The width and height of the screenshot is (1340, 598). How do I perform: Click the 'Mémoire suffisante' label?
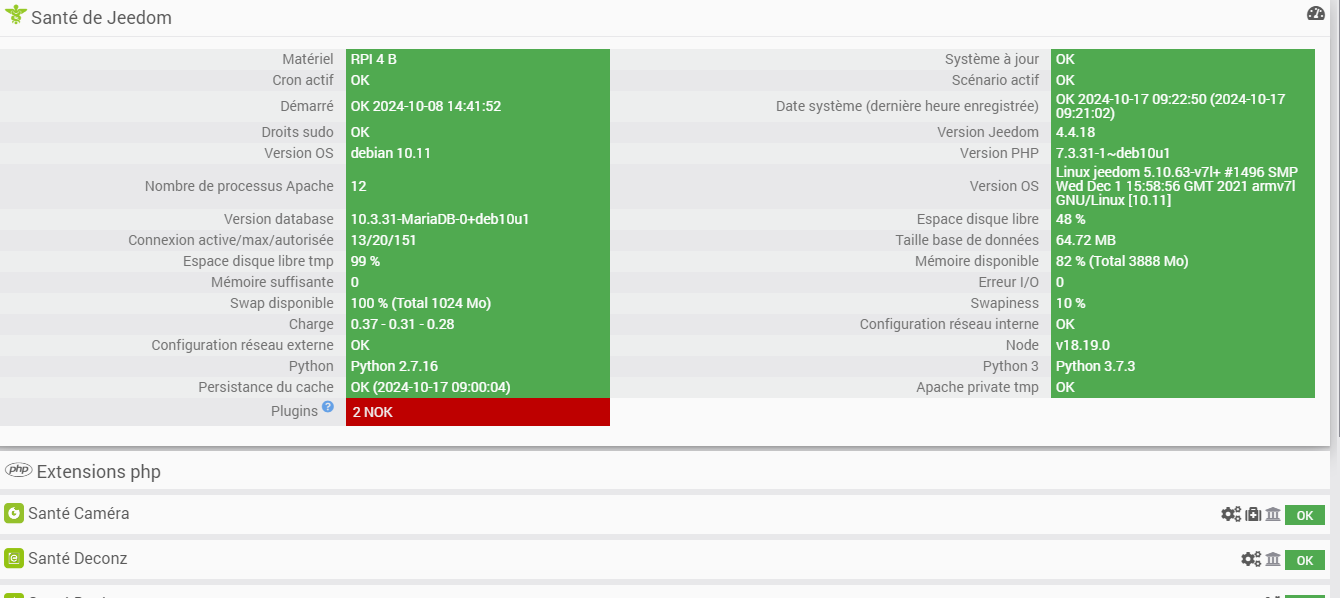(272, 282)
